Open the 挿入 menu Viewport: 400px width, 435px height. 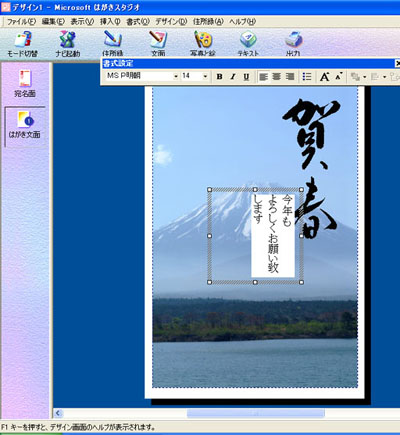tap(110, 22)
